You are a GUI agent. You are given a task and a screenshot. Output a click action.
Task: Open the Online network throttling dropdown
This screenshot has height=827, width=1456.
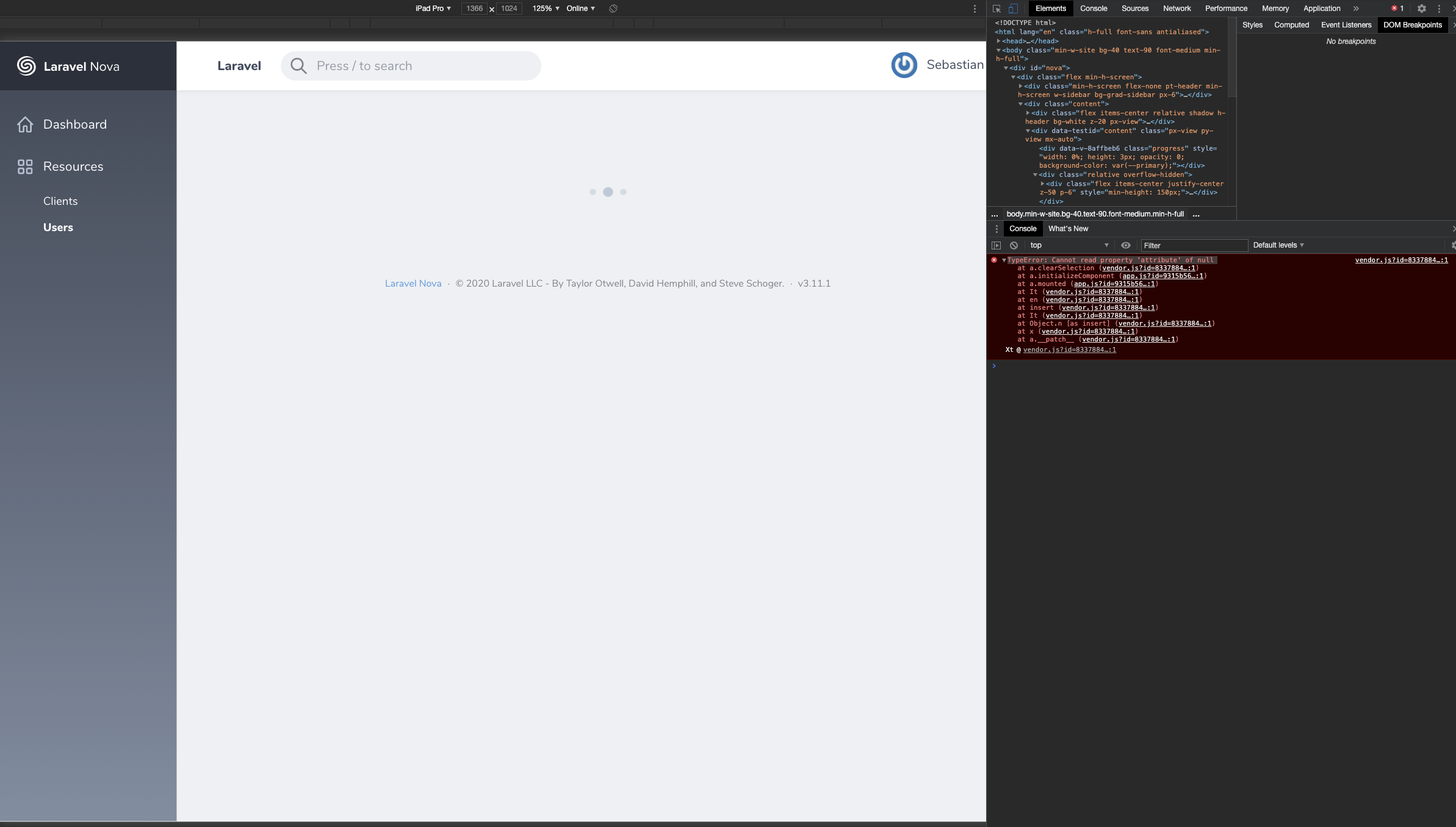coord(578,9)
